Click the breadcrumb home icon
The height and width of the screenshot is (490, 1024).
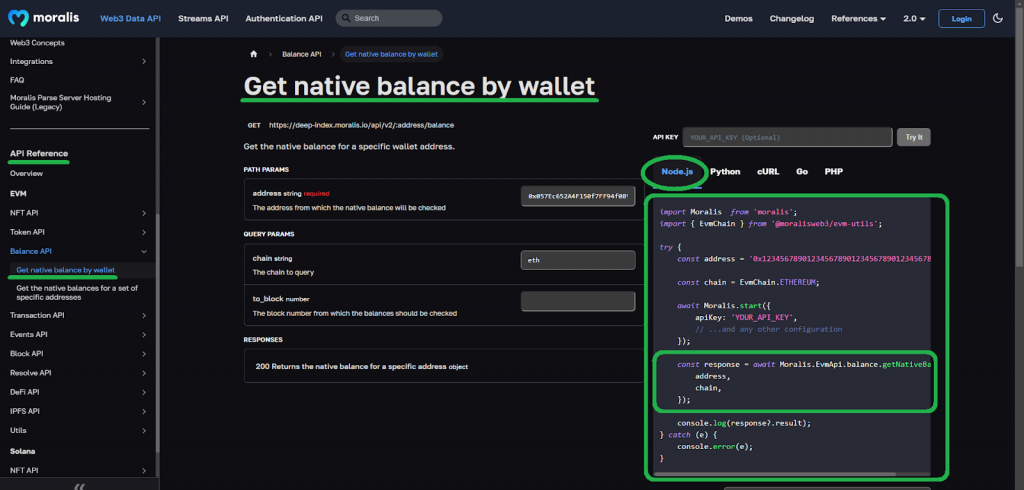point(253,54)
